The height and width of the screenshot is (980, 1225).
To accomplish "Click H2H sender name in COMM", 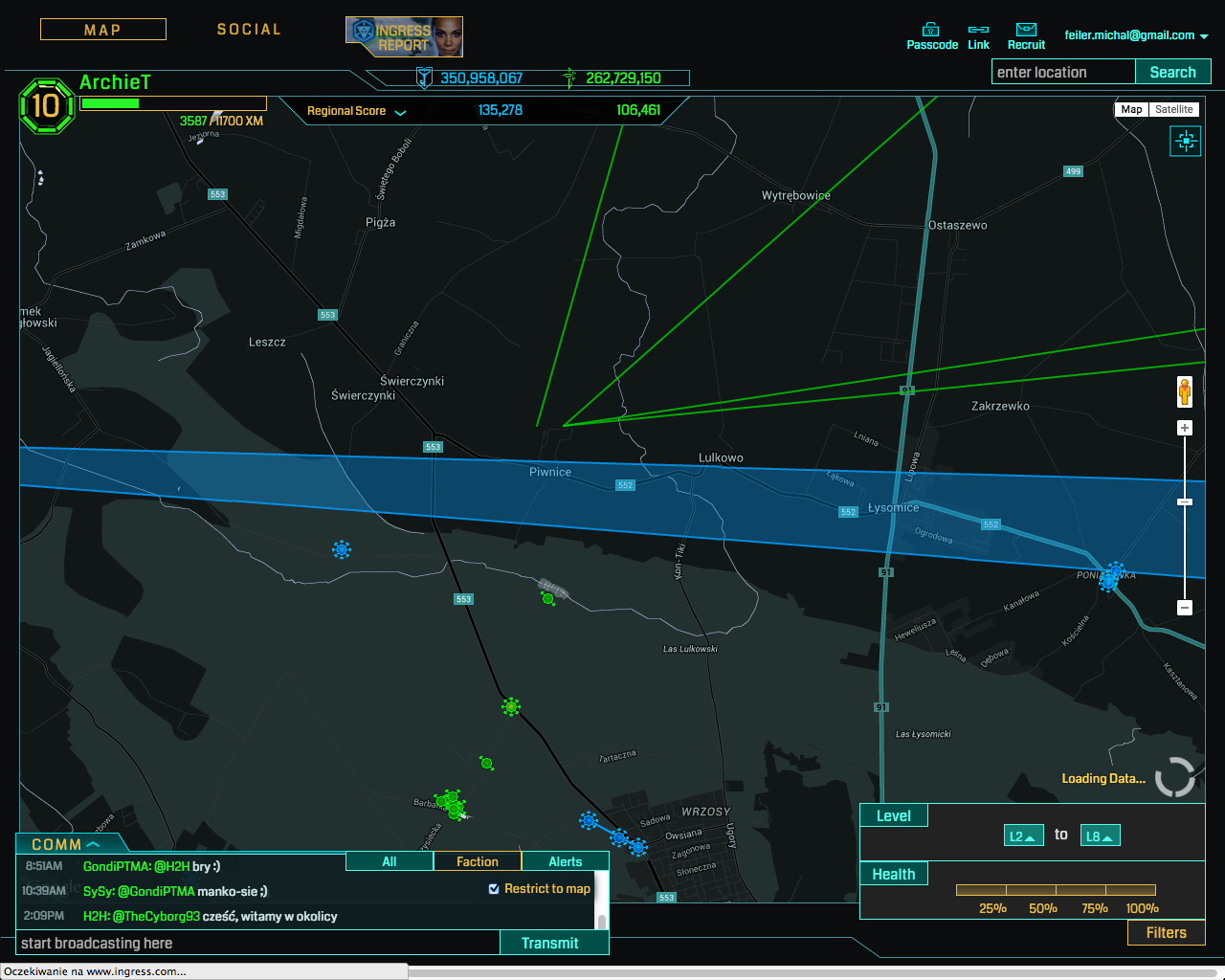I will point(95,916).
